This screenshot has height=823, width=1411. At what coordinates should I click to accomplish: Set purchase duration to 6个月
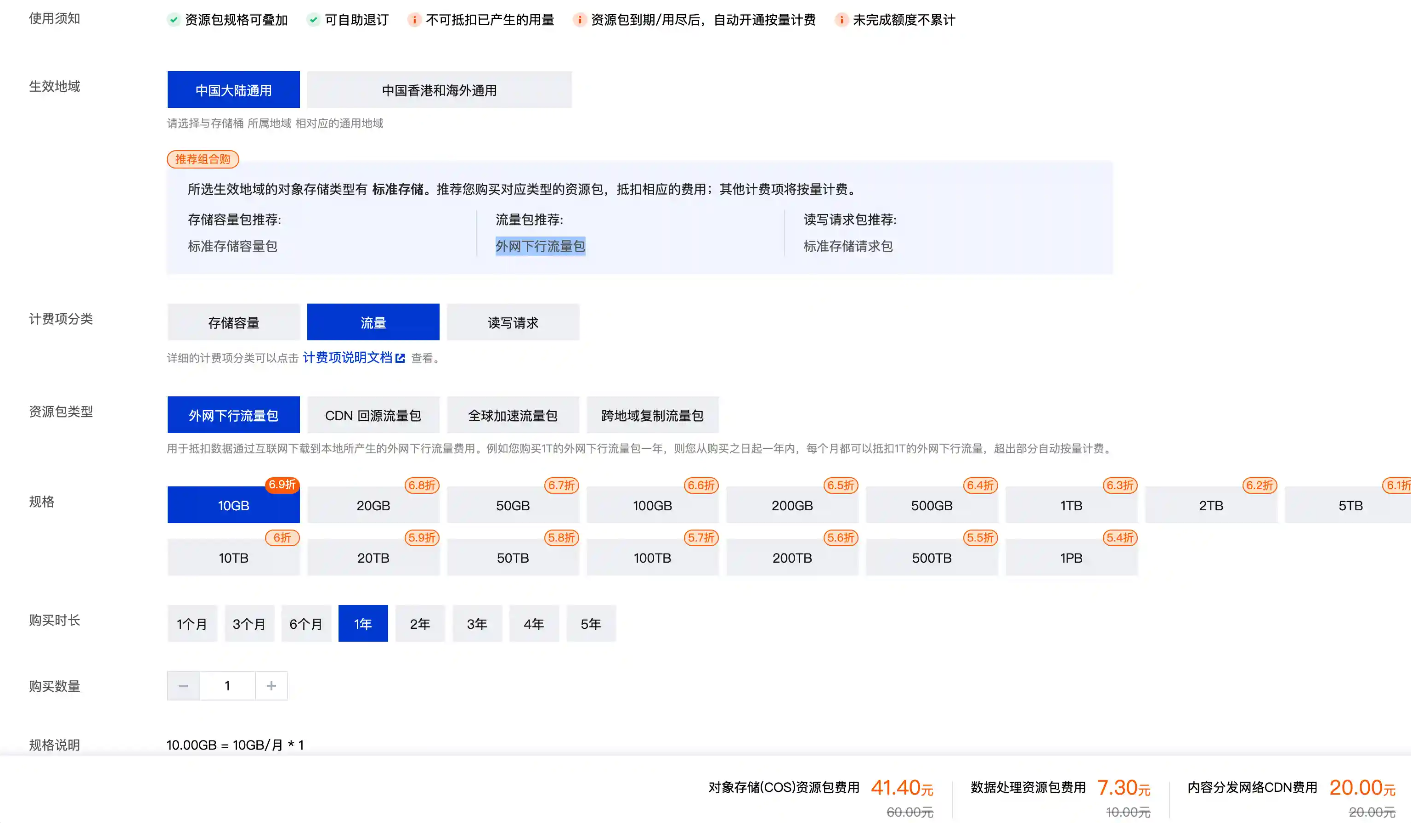click(306, 623)
